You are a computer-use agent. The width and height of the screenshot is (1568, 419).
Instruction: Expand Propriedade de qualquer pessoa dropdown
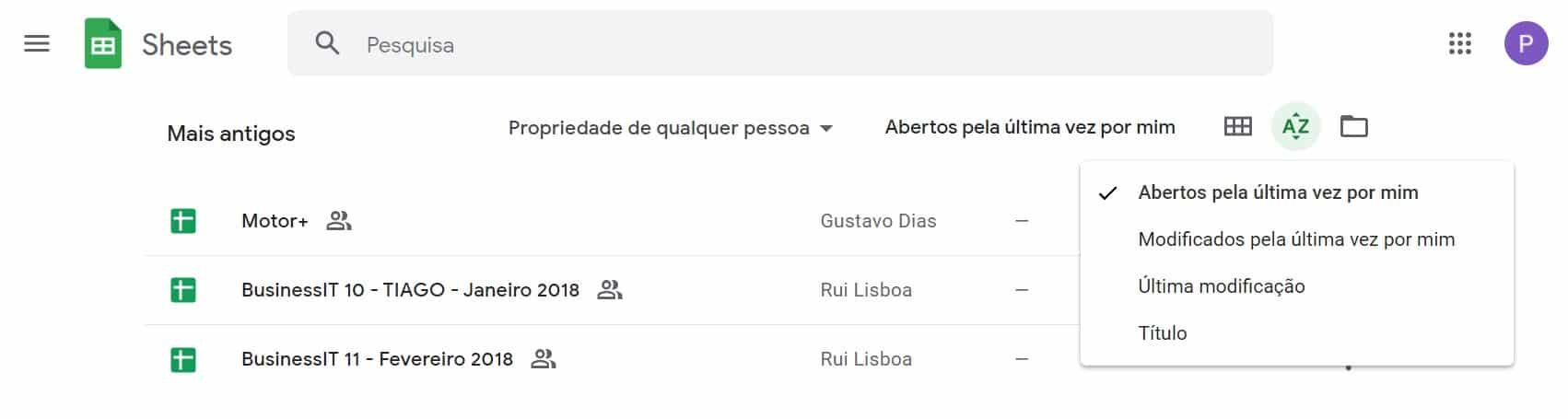coord(671,128)
